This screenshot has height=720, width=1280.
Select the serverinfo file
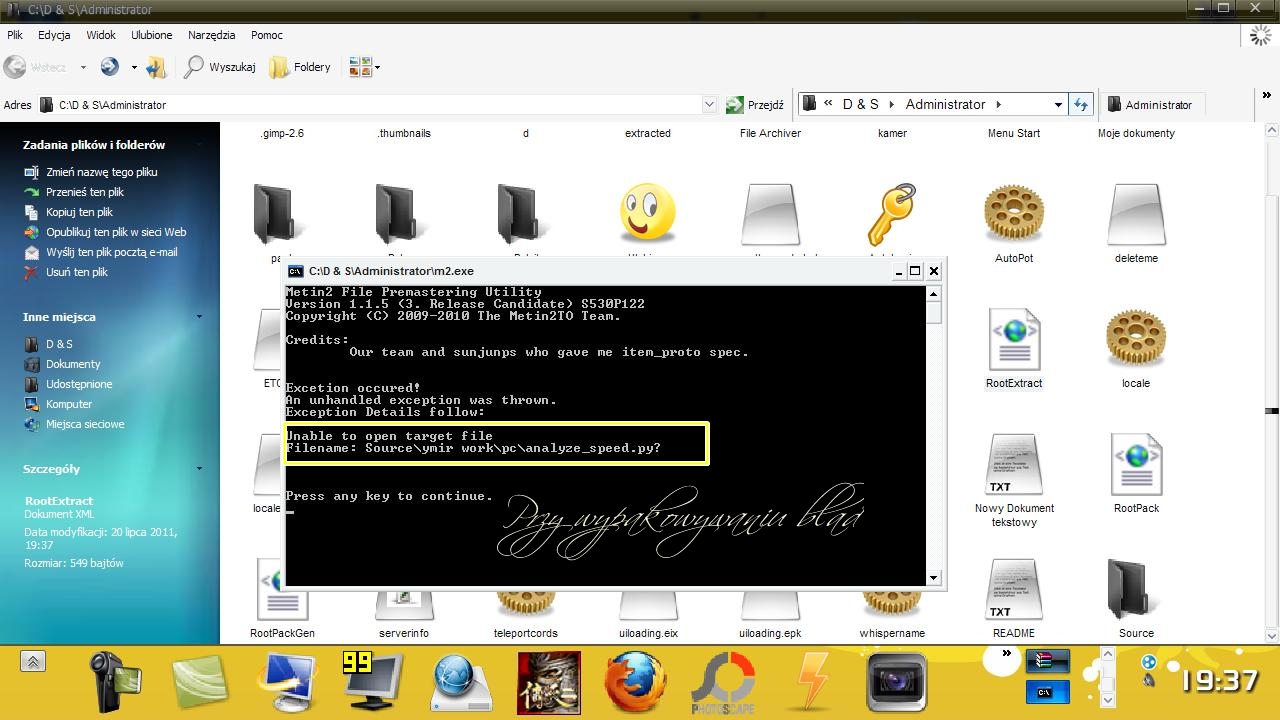click(404, 604)
